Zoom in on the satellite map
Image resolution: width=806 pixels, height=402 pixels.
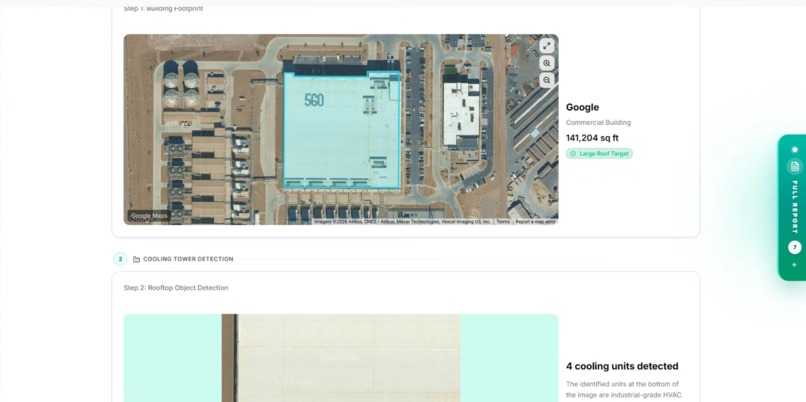pyautogui.click(x=546, y=63)
